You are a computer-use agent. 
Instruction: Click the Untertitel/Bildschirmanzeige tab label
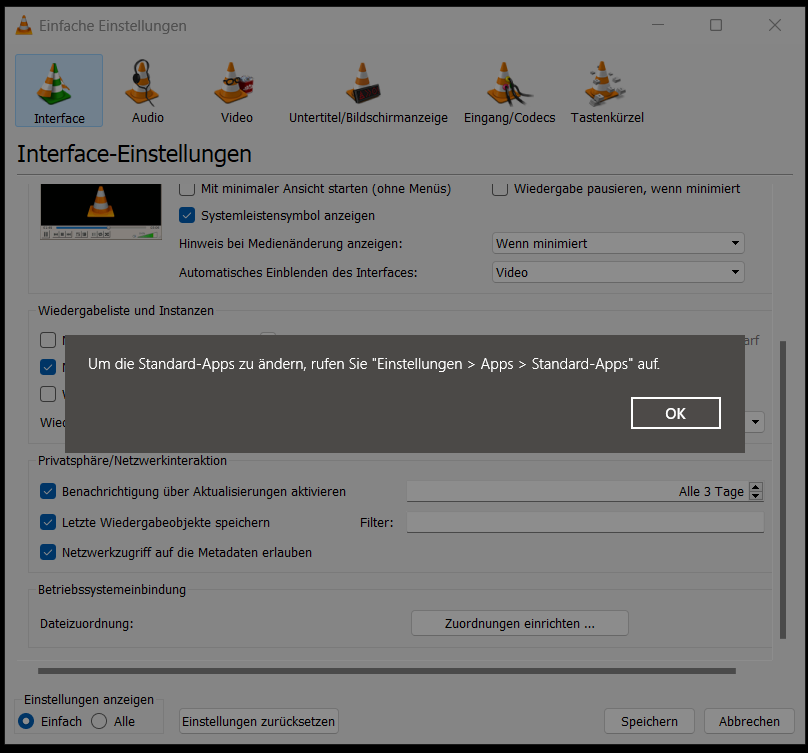368,118
